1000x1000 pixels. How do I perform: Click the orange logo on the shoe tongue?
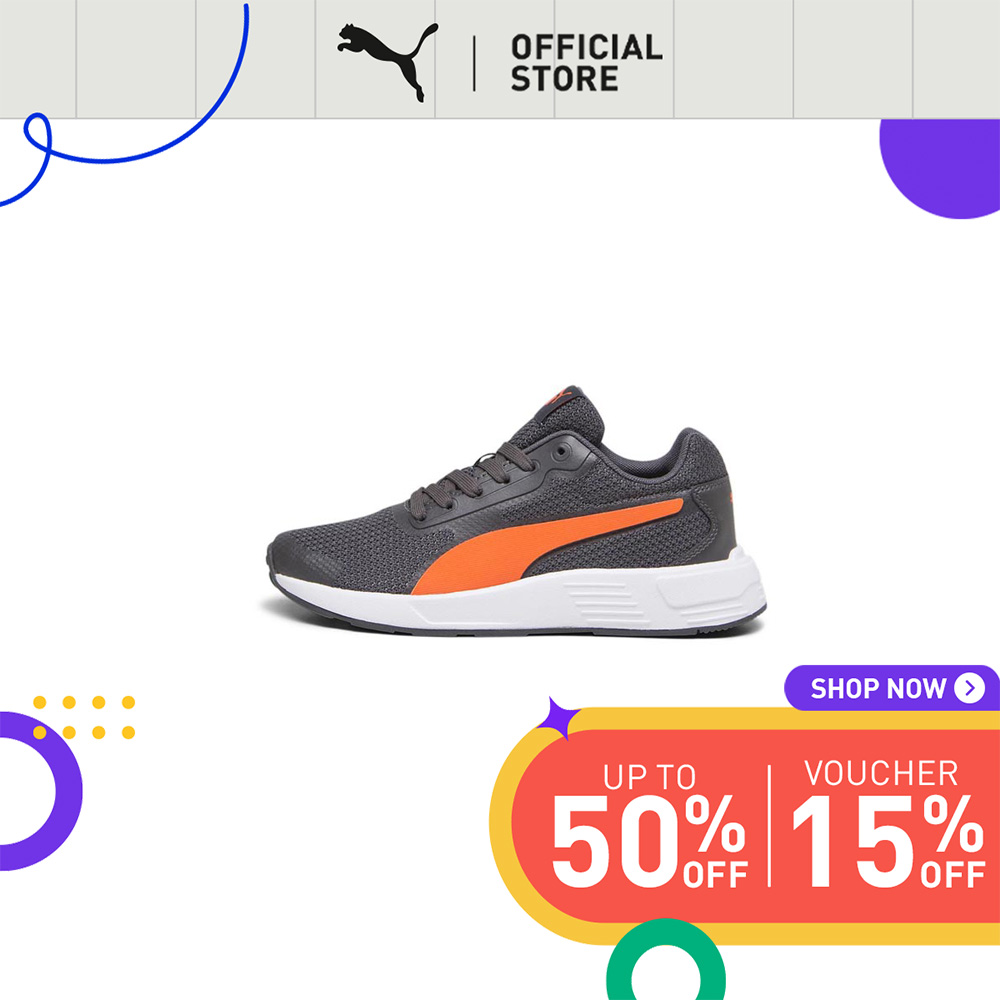560,397
